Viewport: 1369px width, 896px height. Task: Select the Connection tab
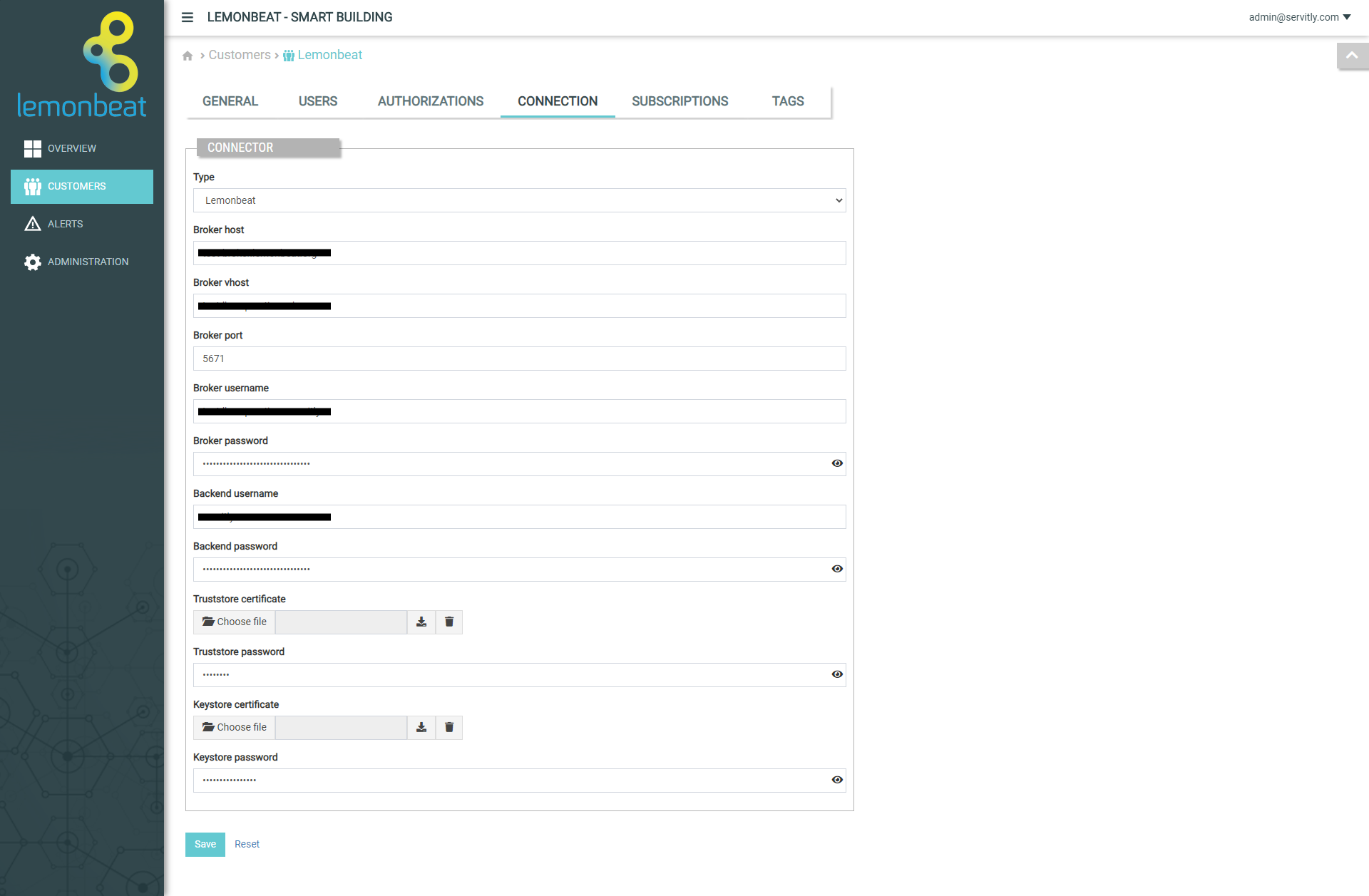[x=558, y=101]
